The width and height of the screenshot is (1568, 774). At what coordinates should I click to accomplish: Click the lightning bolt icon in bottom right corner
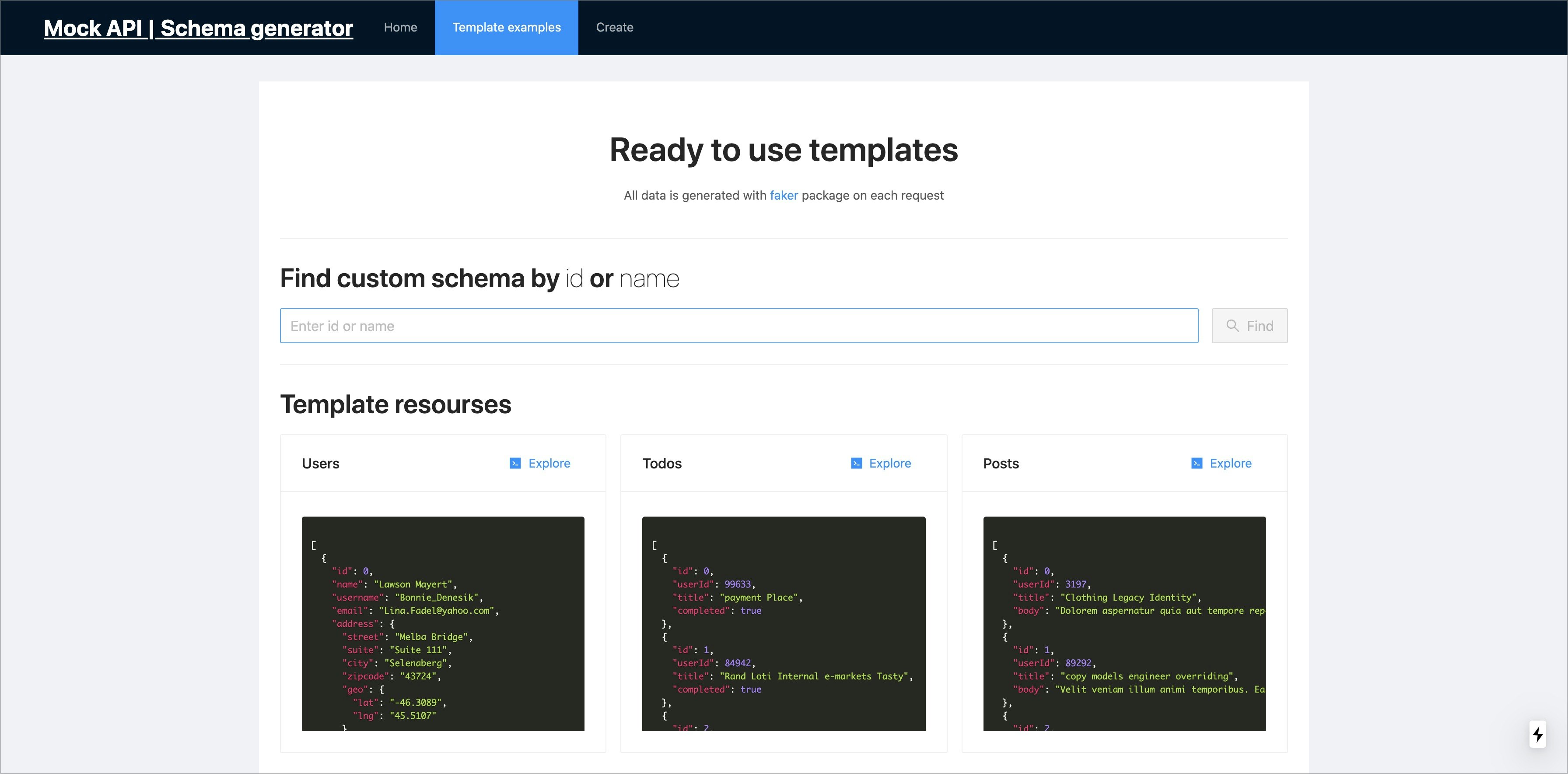pos(1539,735)
